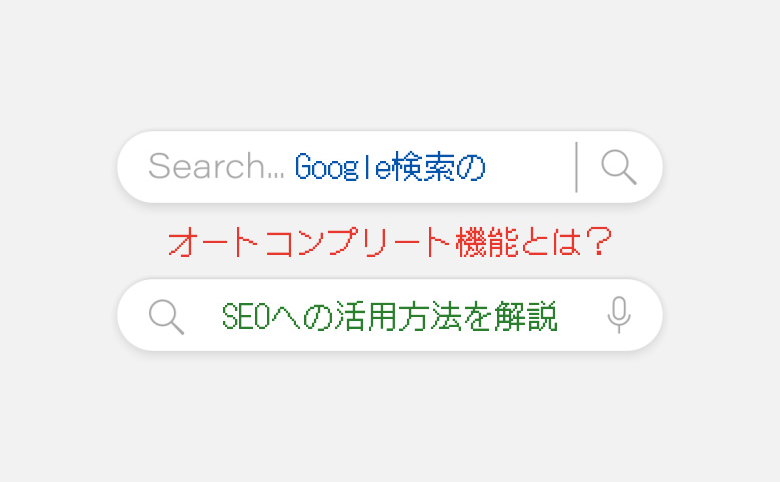This screenshot has width=780, height=482.
Task: Click the red question mark character
Action: [598, 242]
